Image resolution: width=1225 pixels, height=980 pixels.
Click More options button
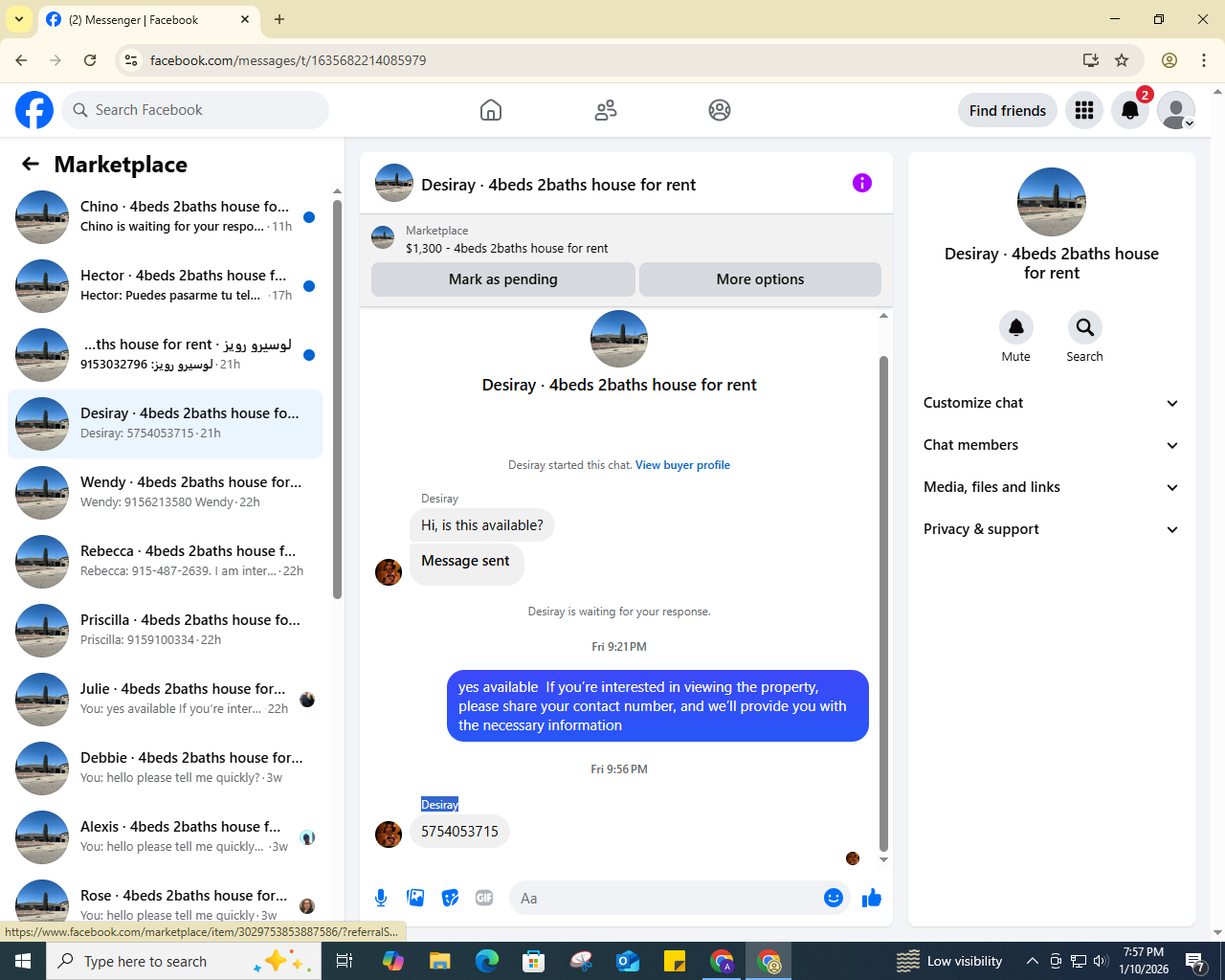pos(760,279)
